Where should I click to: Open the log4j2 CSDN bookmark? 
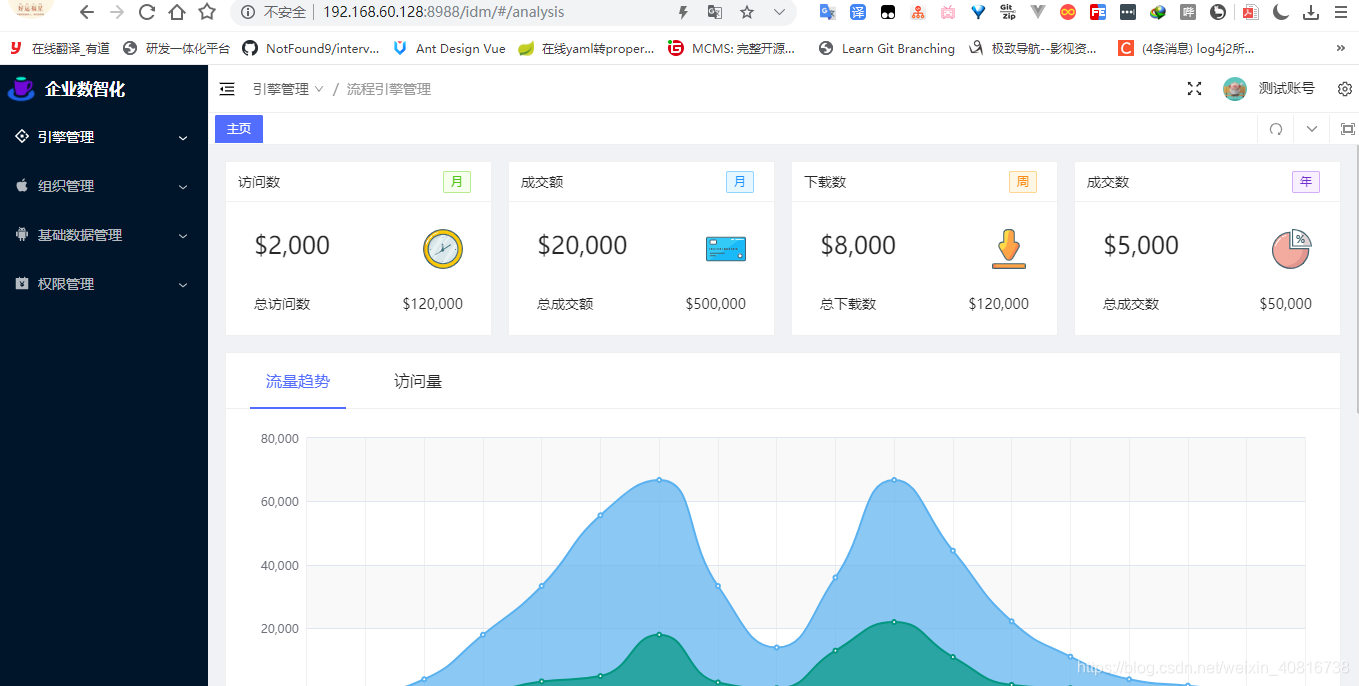point(1186,48)
